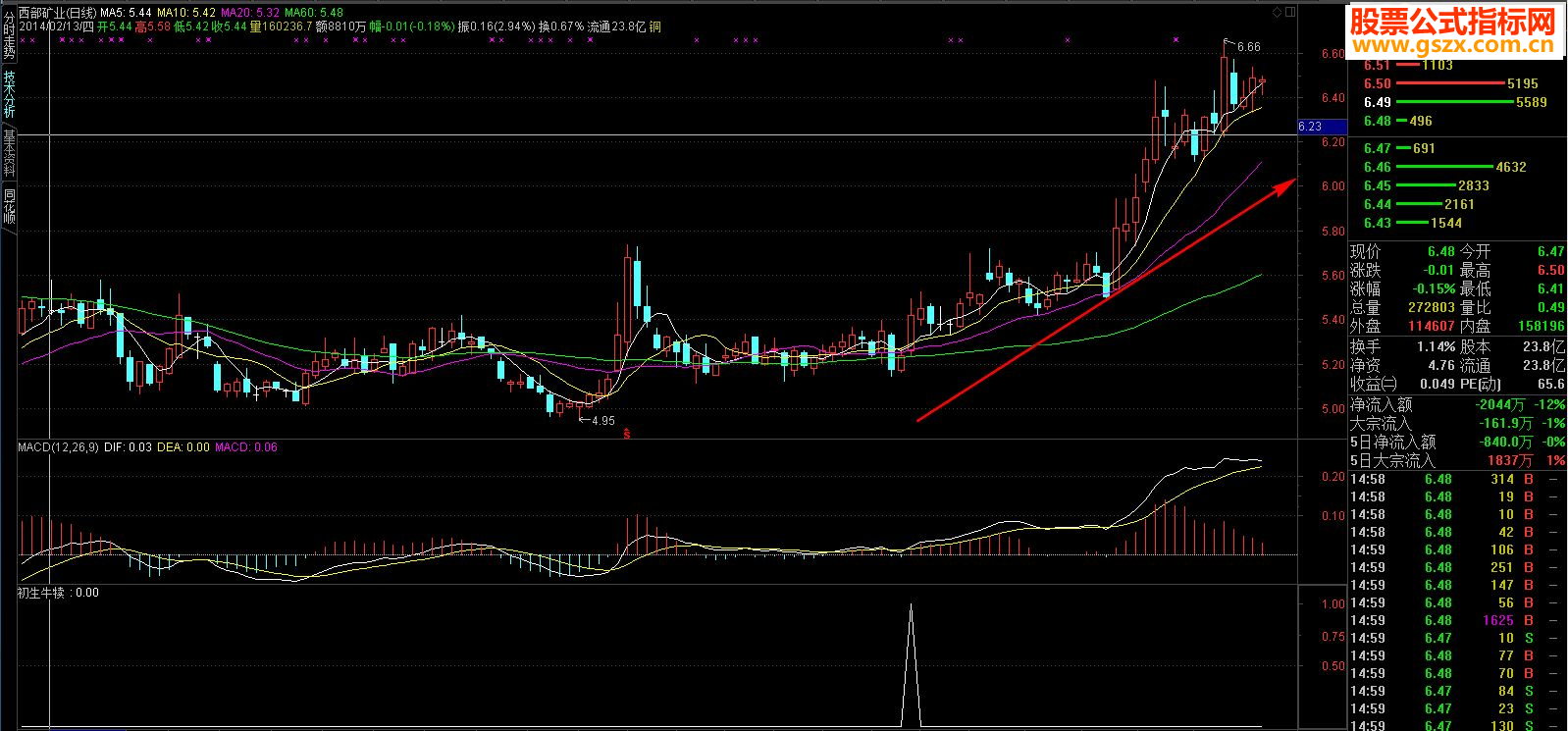Click the 最低 6.41 quote value
The height and width of the screenshot is (731, 1568).
pos(1551,289)
